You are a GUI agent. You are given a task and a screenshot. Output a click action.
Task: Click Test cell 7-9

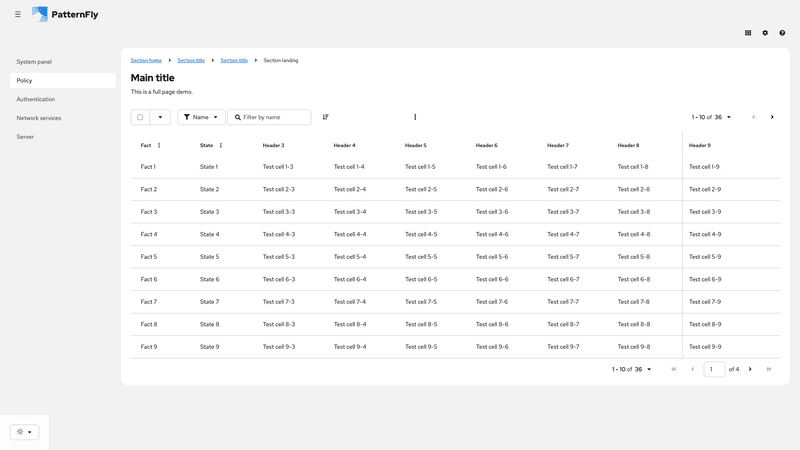pyautogui.click(x=705, y=302)
